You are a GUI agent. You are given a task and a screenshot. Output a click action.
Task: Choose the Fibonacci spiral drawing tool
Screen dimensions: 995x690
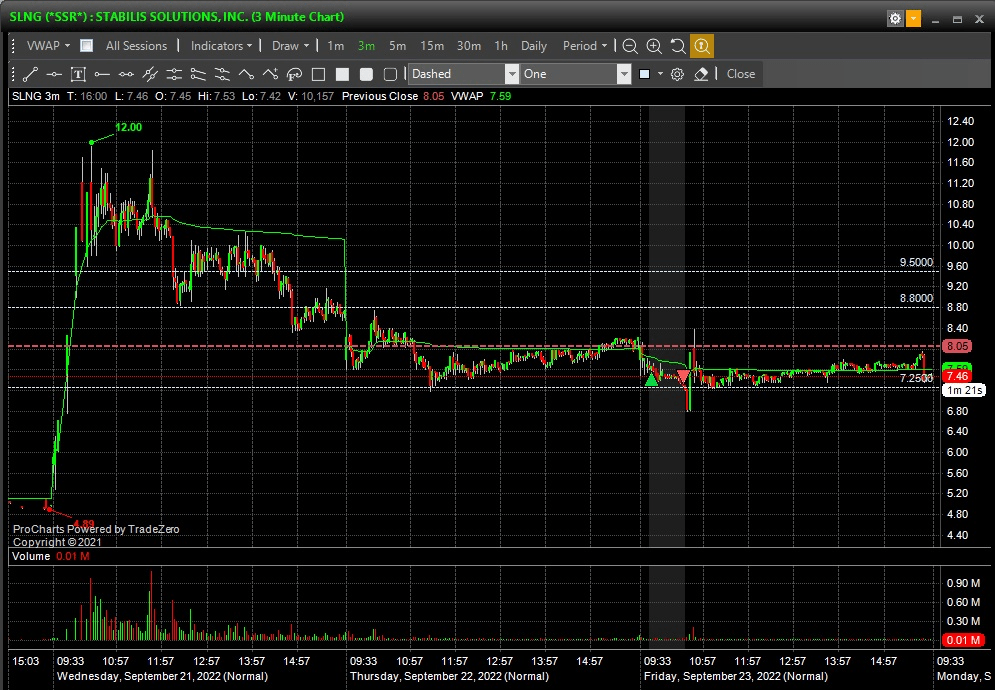point(294,74)
